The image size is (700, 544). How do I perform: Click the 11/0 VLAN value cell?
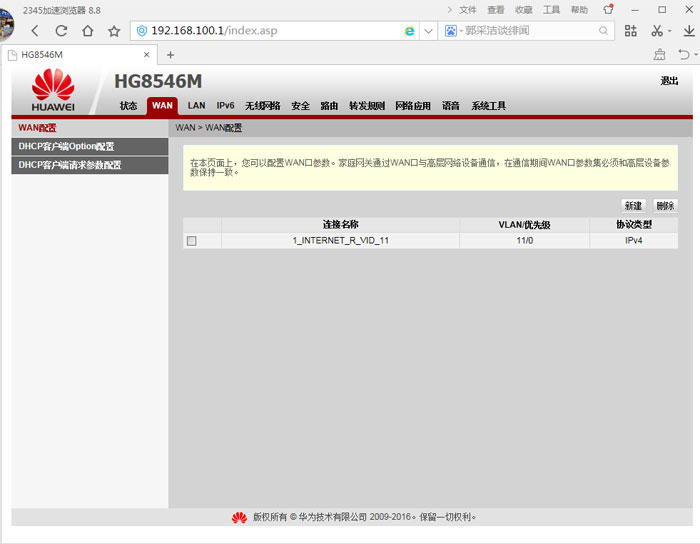tap(525, 241)
